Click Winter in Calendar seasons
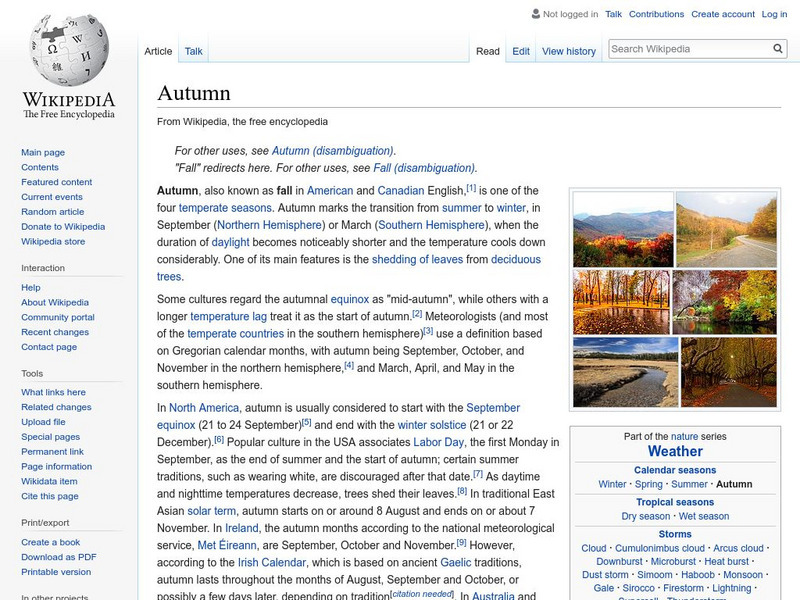The height and width of the screenshot is (600, 800). (612, 484)
